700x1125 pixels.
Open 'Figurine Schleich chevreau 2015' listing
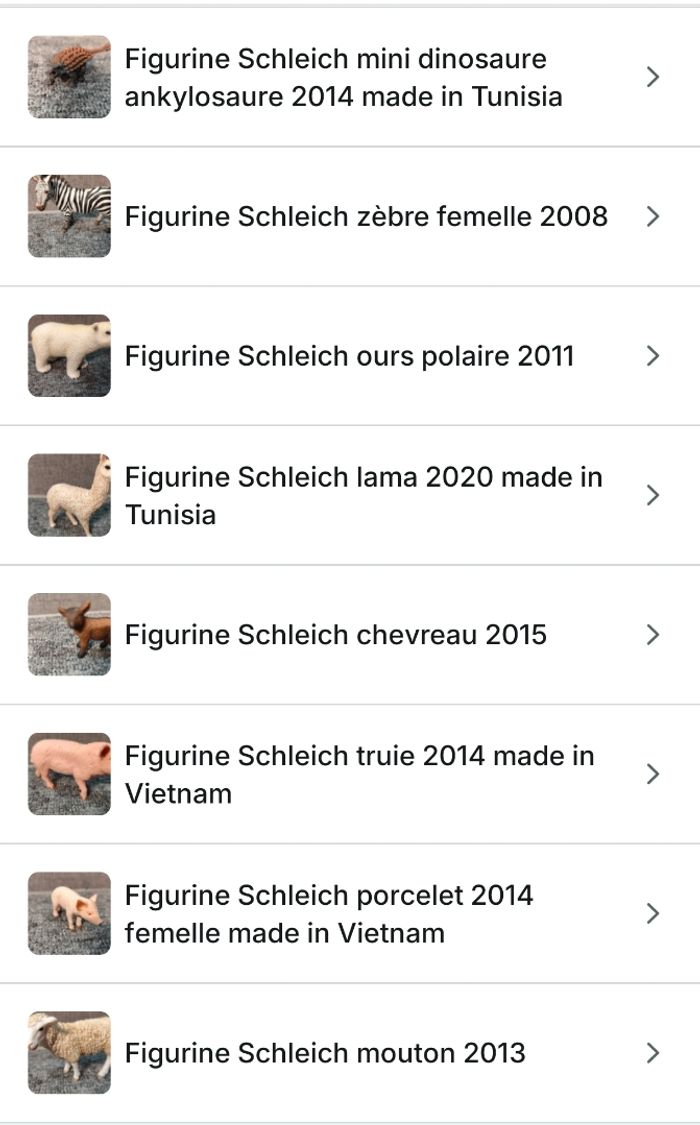tap(335, 634)
